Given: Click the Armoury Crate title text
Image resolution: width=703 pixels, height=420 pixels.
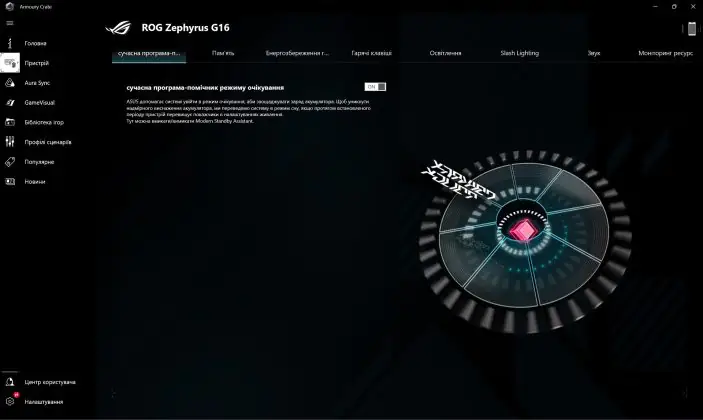Looking at the screenshot, I should [35, 7].
